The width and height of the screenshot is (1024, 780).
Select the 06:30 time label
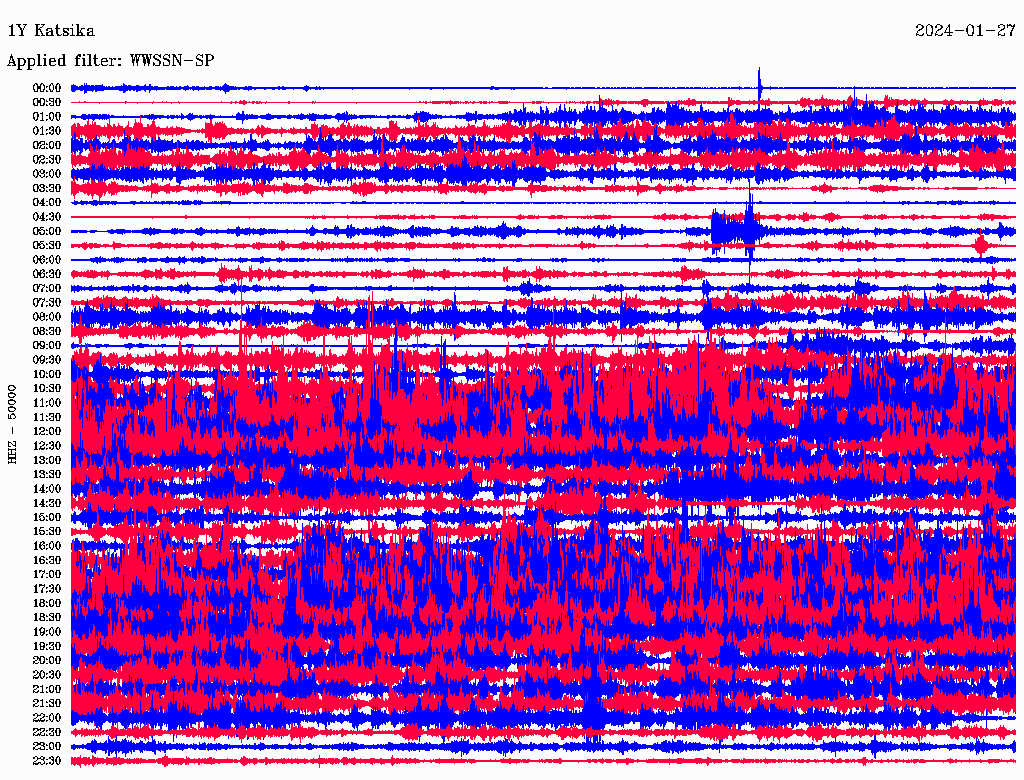[47, 274]
